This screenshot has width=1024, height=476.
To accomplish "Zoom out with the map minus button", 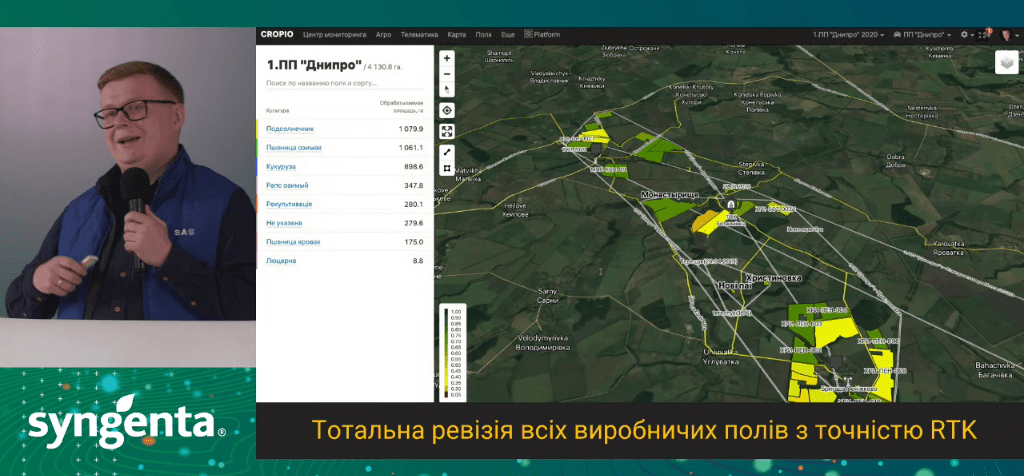I will point(447,73).
